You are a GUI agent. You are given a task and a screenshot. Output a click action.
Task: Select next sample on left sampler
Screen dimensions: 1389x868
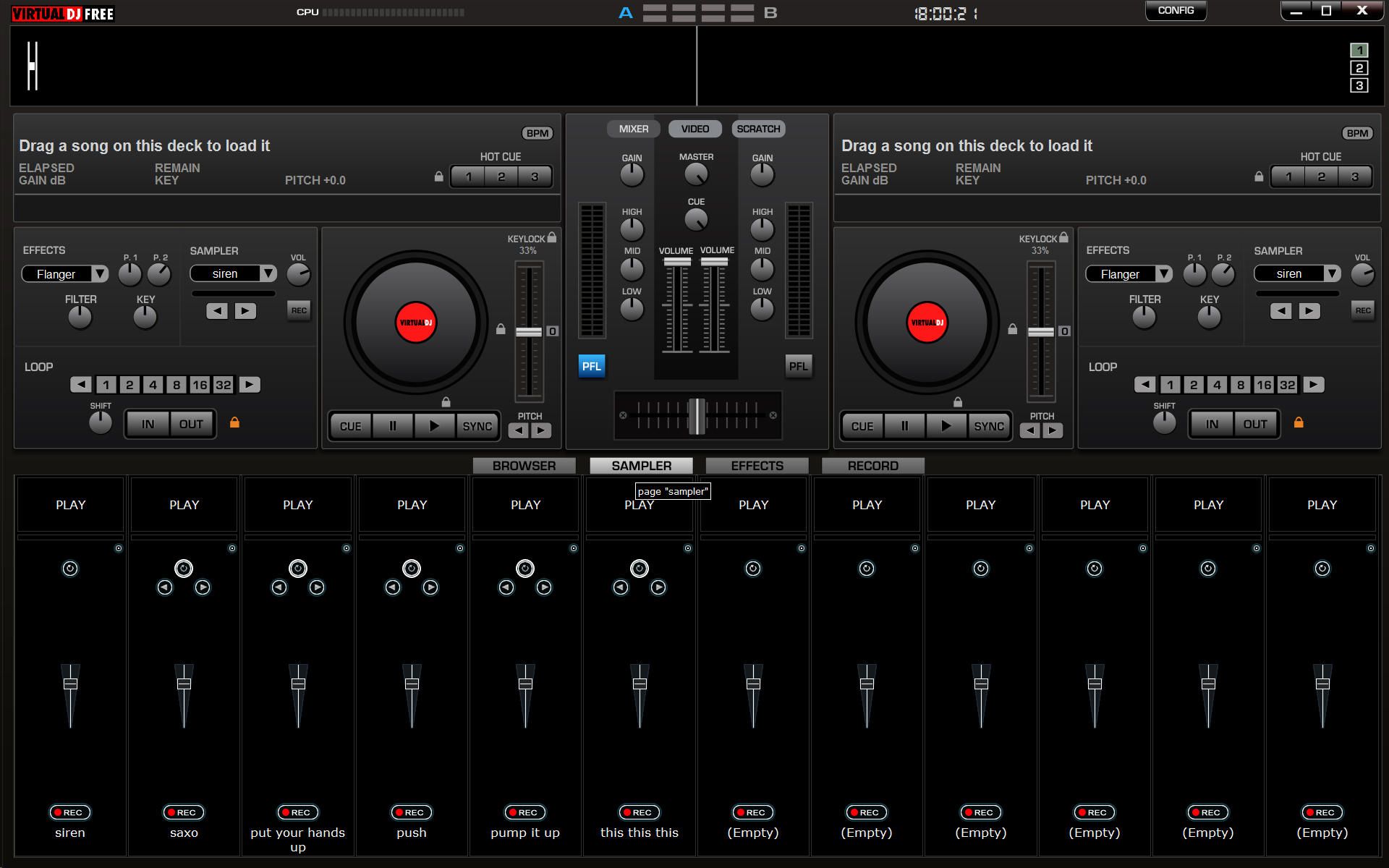pos(245,311)
